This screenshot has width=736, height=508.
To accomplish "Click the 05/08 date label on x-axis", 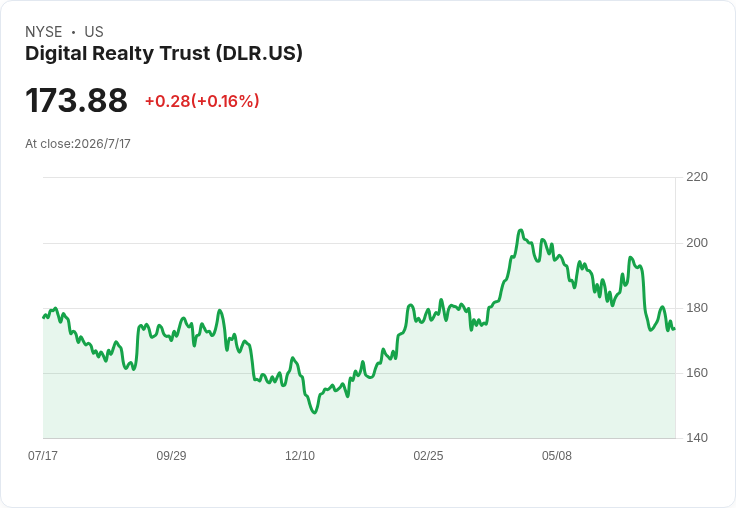I will point(557,455).
